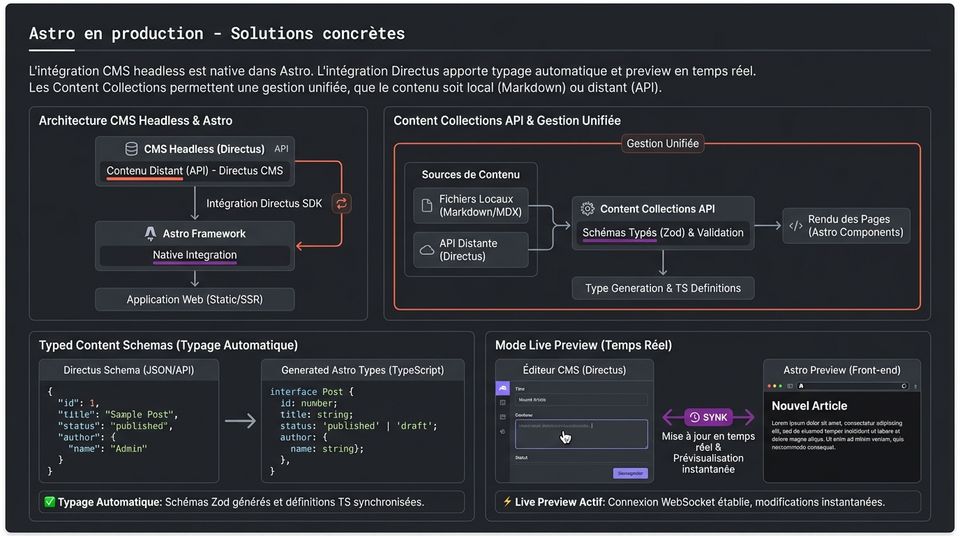Click the name: string code line
The width and height of the screenshot is (960, 536).
click(327, 449)
